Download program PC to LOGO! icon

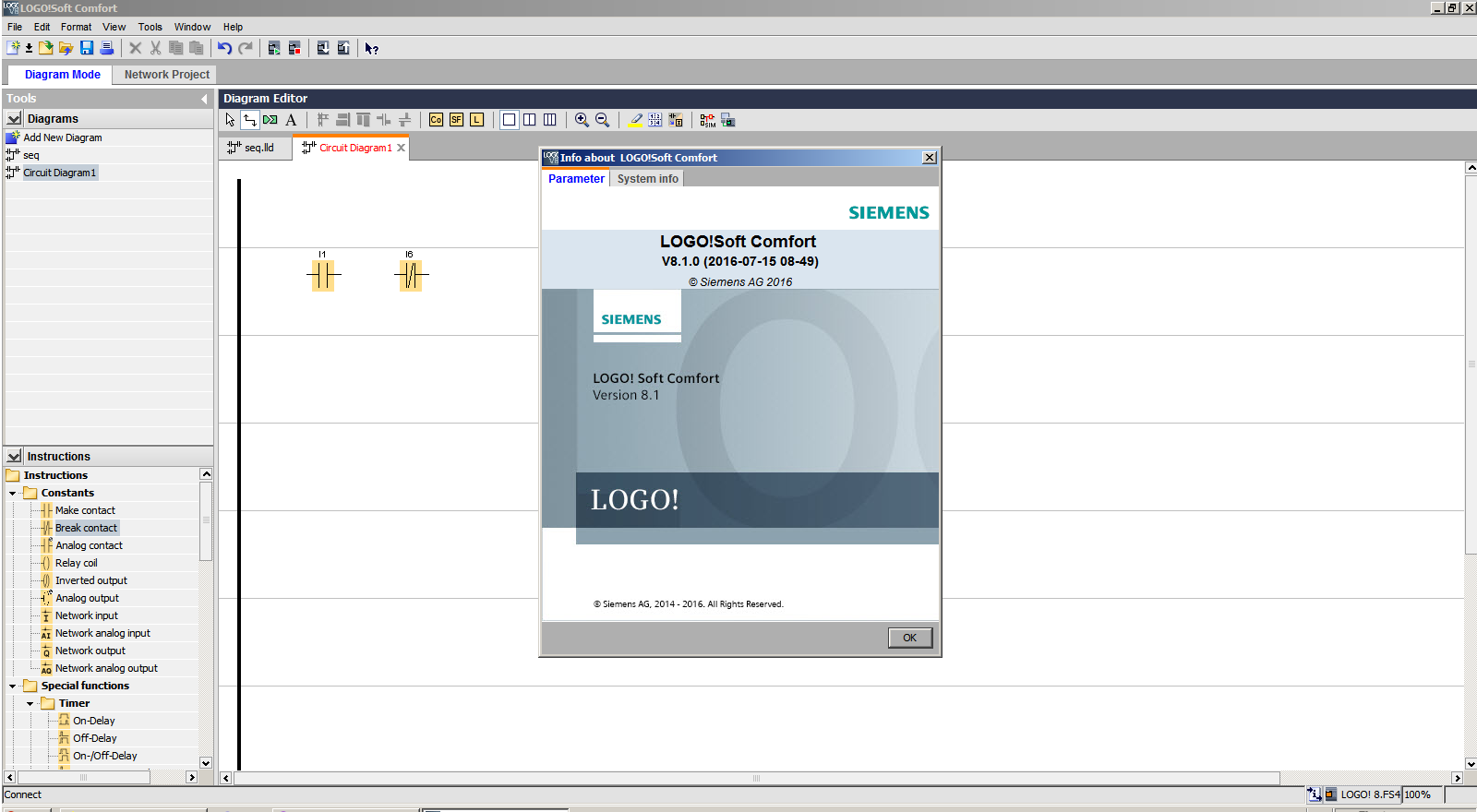[323, 48]
